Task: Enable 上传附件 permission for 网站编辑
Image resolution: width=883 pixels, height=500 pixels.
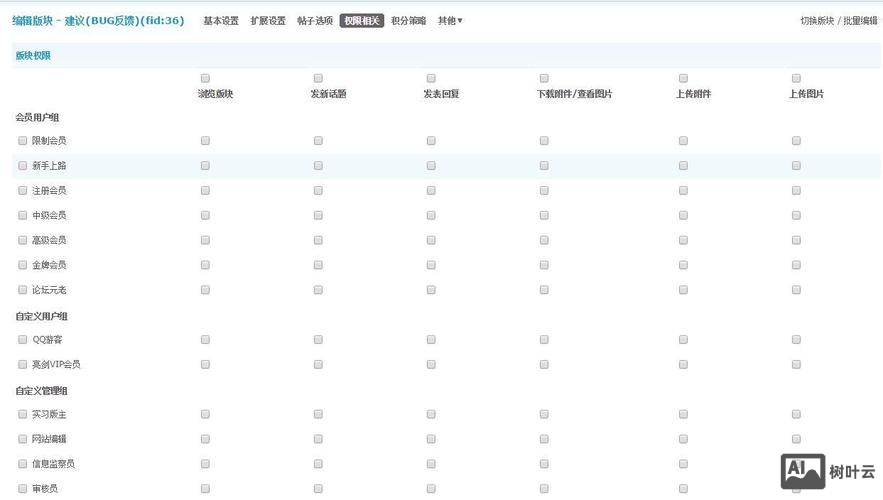Action: 683,439
